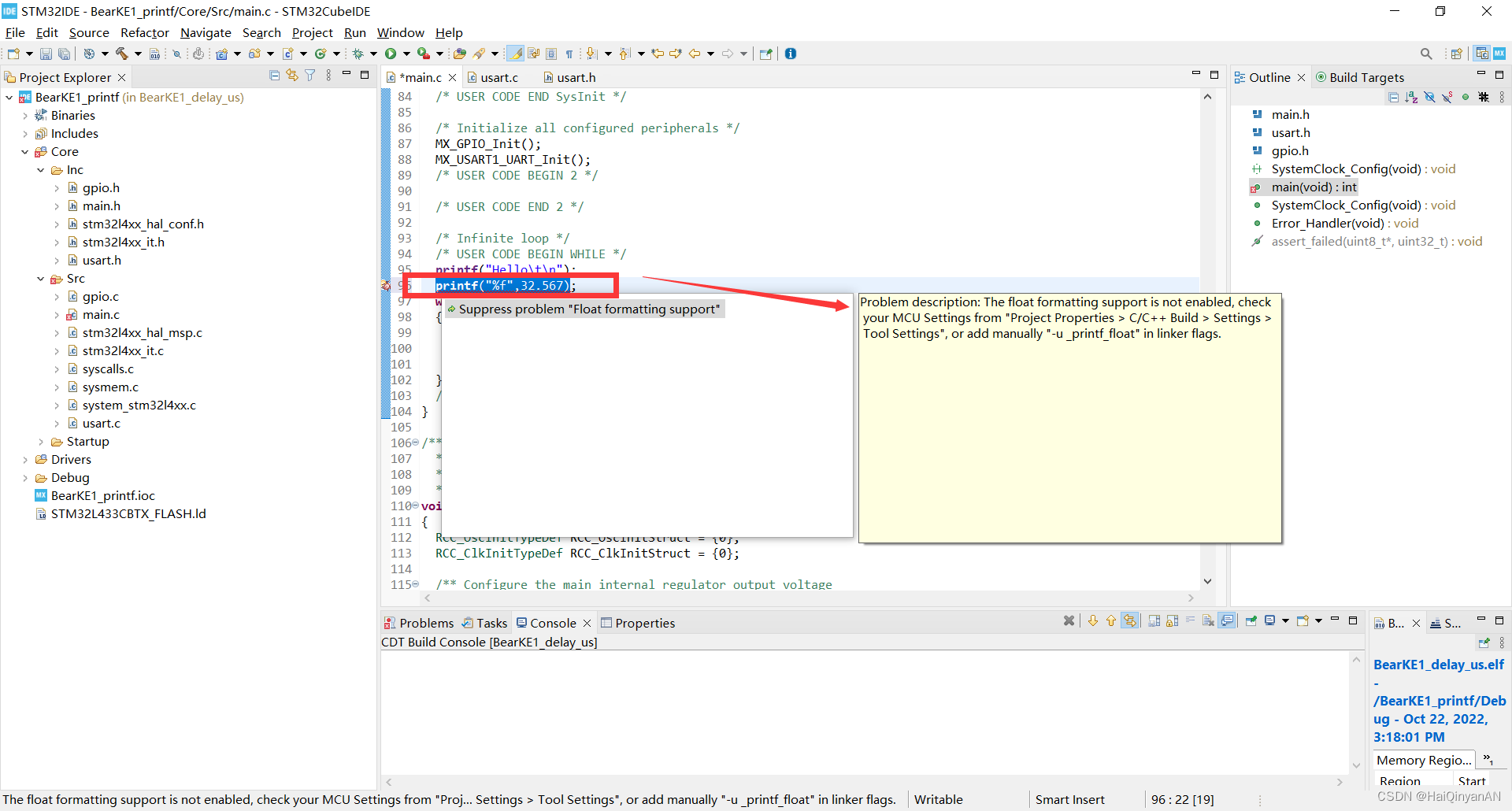Screen dimensions: 1512x811
Task: Collapse the Src folder
Action: pyautogui.click(x=40, y=279)
